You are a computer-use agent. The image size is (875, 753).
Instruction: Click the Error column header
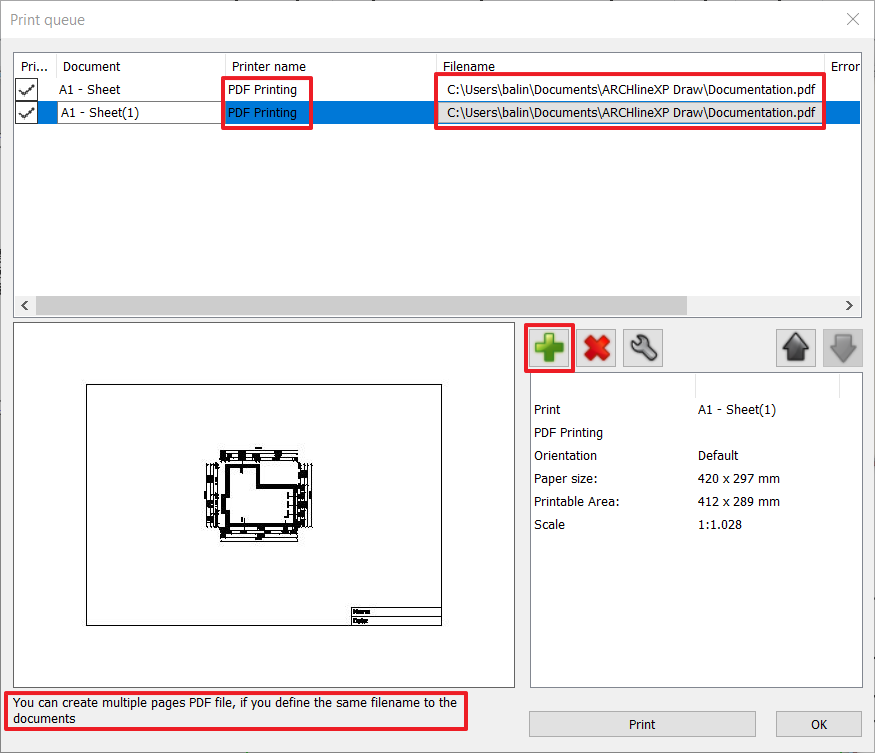845,66
